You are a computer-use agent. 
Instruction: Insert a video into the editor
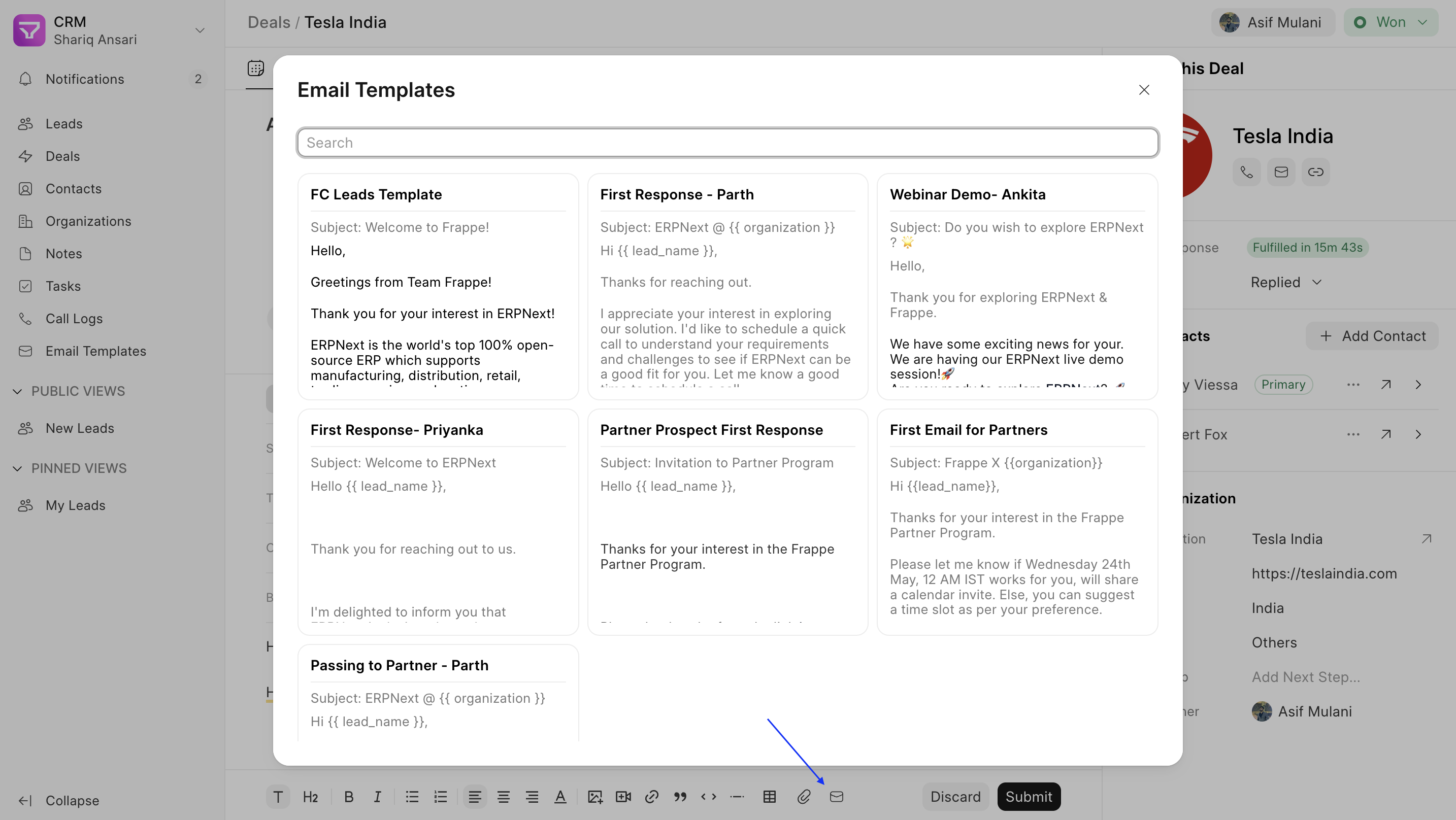coord(623,797)
